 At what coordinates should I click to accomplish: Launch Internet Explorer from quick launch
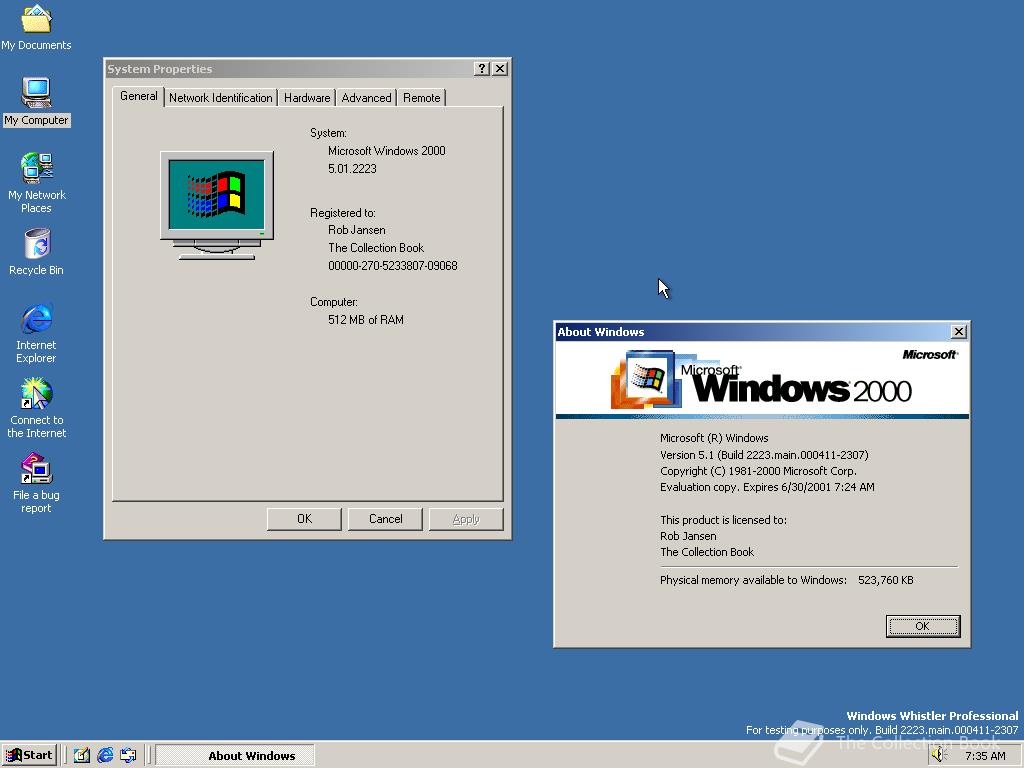coord(105,755)
